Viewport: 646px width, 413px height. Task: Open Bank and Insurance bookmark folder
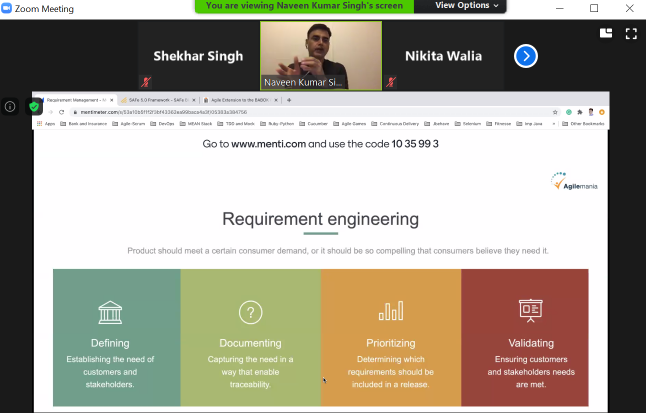point(84,124)
